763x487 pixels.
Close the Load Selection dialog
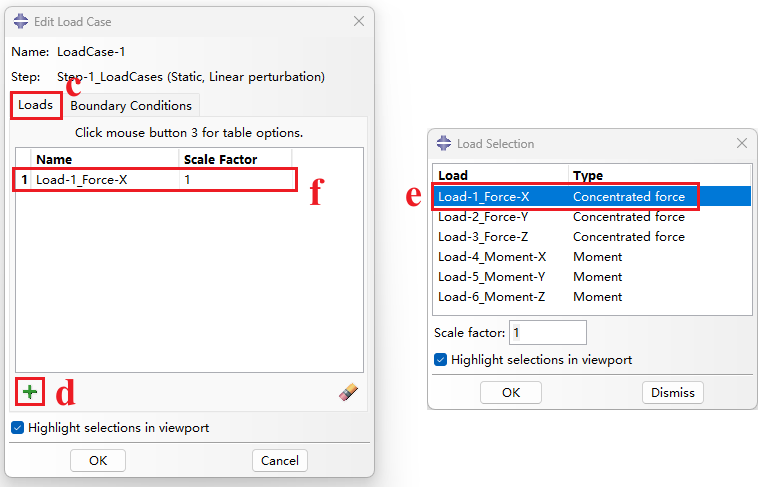(x=742, y=143)
